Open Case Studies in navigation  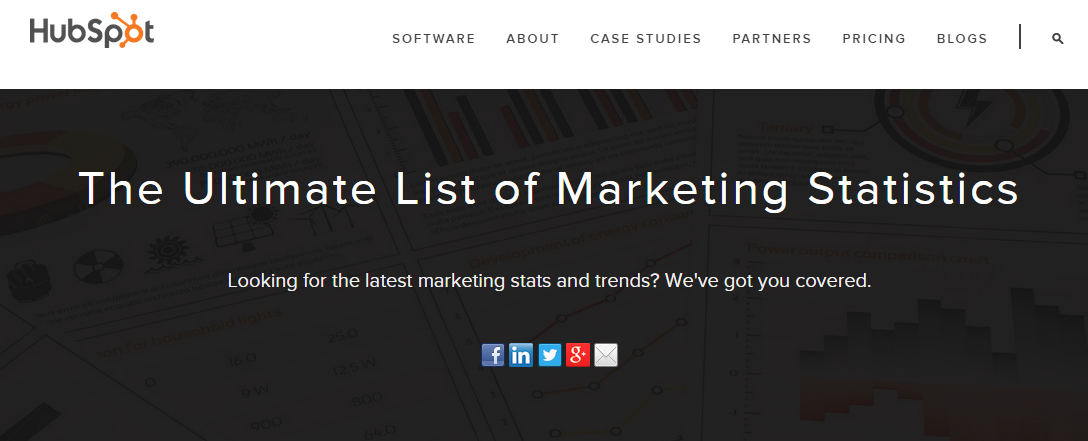[645, 39]
